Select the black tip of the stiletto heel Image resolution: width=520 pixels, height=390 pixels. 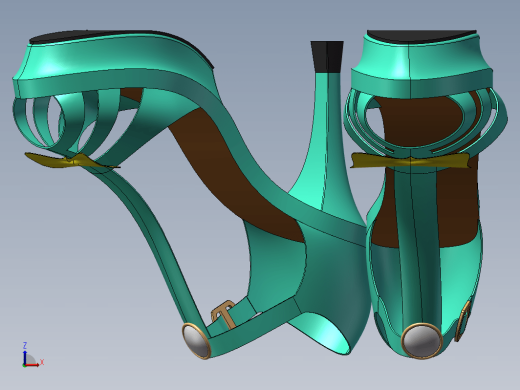point(328,56)
